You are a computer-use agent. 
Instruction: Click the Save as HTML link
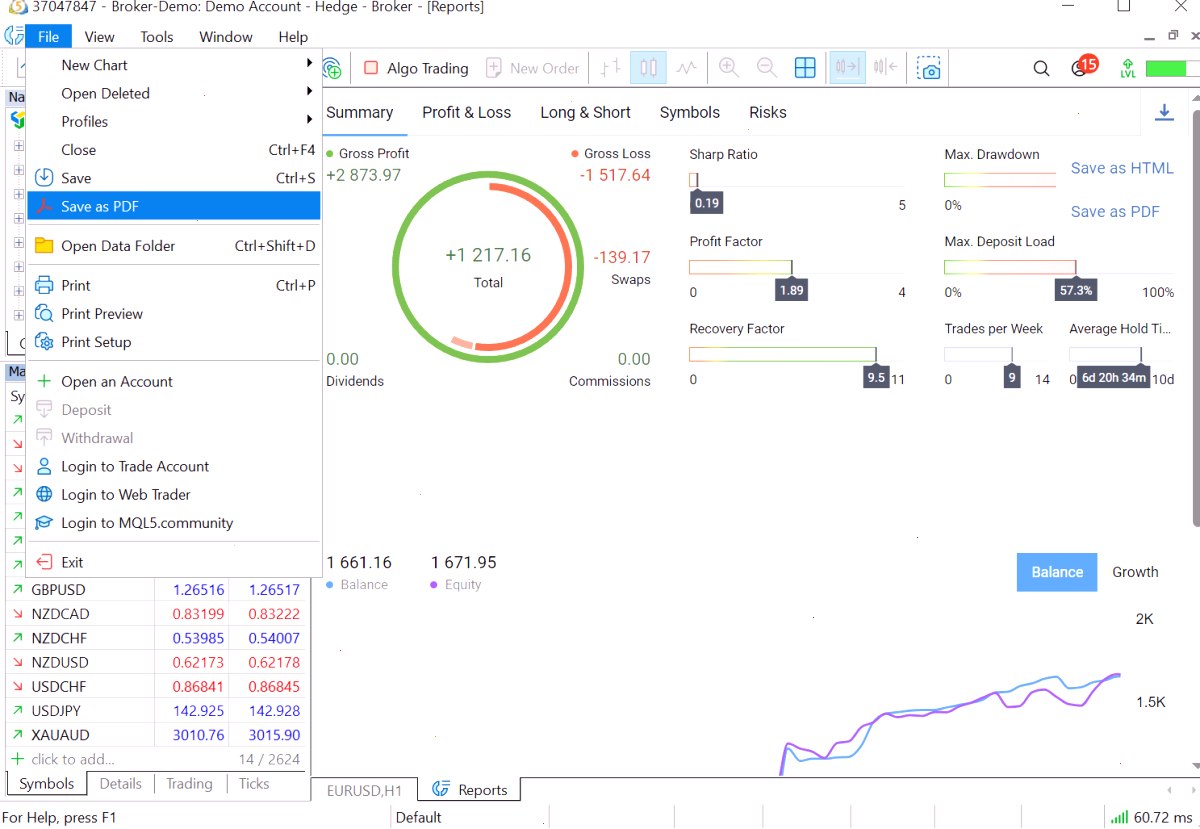[x=1122, y=168]
